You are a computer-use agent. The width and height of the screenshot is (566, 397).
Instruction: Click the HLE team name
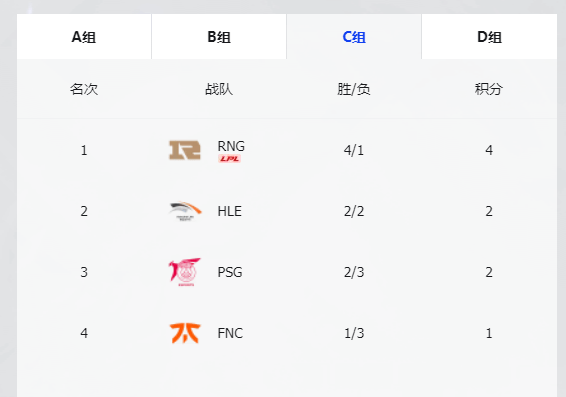pyautogui.click(x=230, y=211)
